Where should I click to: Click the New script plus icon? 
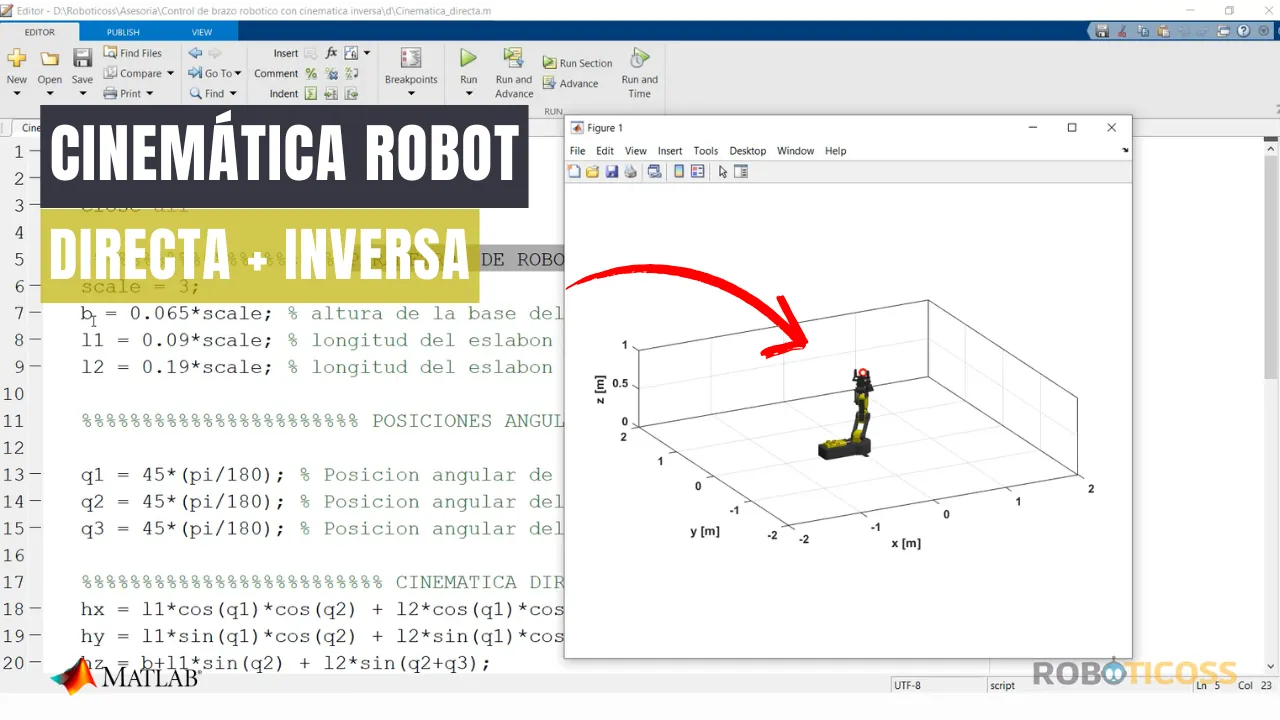[x=17, y=59]
